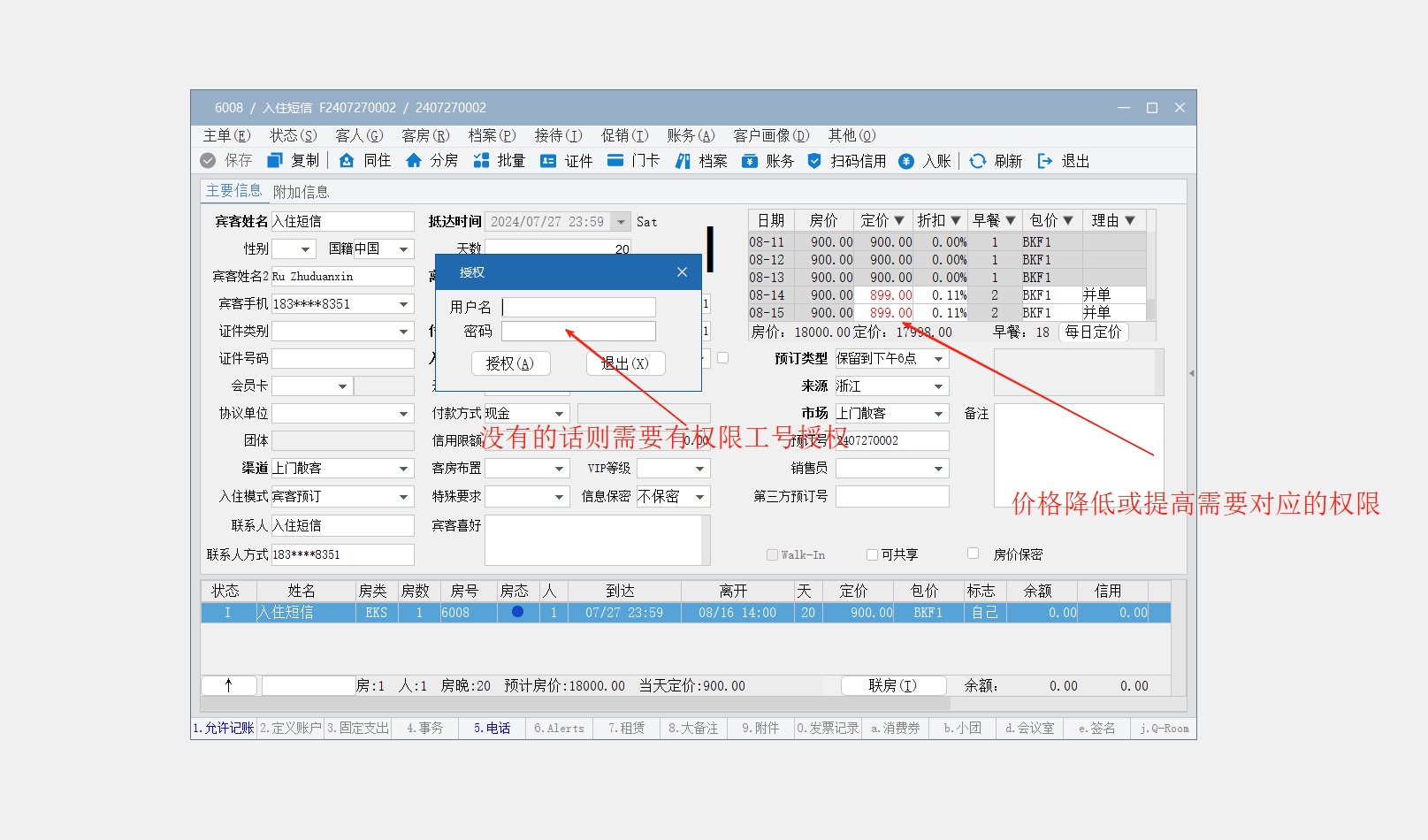Click the 保存 save toolbar icon

[x=208, y=161]
